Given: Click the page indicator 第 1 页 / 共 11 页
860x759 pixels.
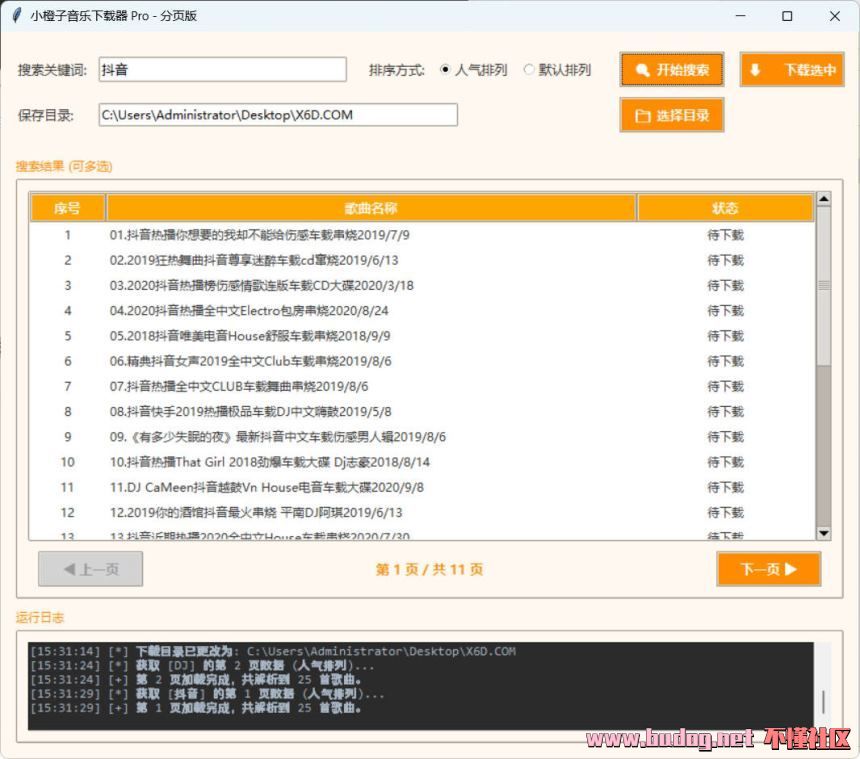Looking at the screenshot, I should pos(429,569).
